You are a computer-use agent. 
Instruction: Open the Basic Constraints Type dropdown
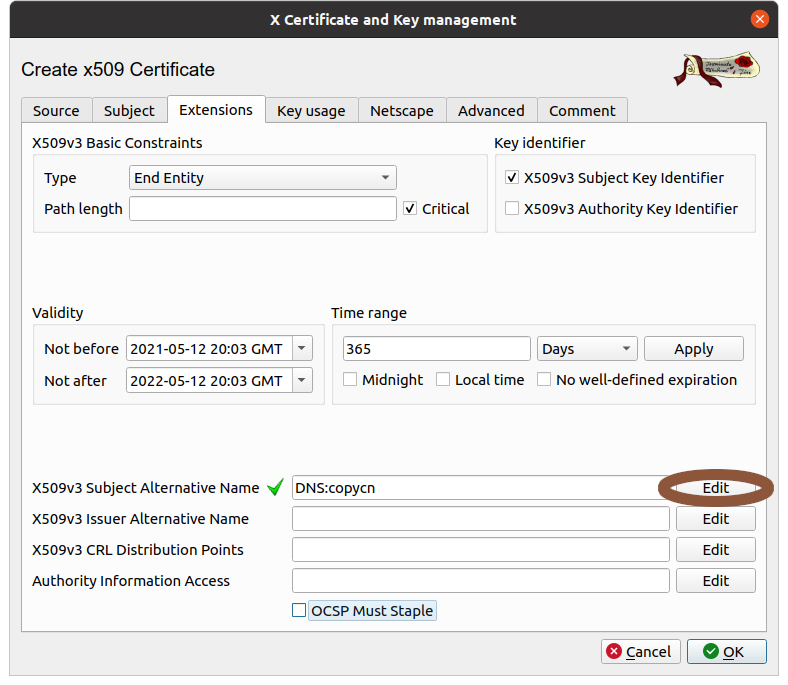click(x=263, y=178)
